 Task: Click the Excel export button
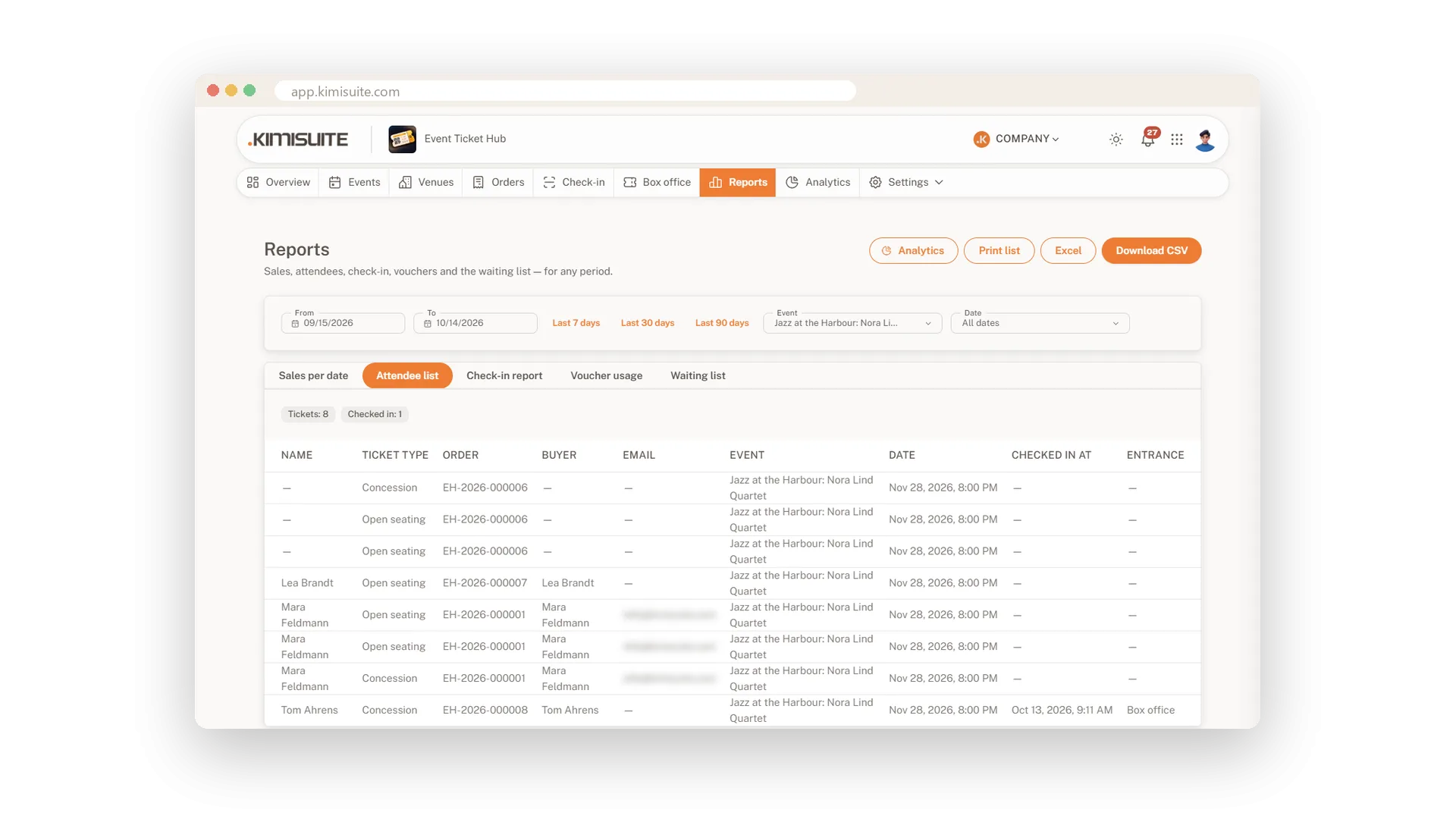click(x=1068, y=251)
